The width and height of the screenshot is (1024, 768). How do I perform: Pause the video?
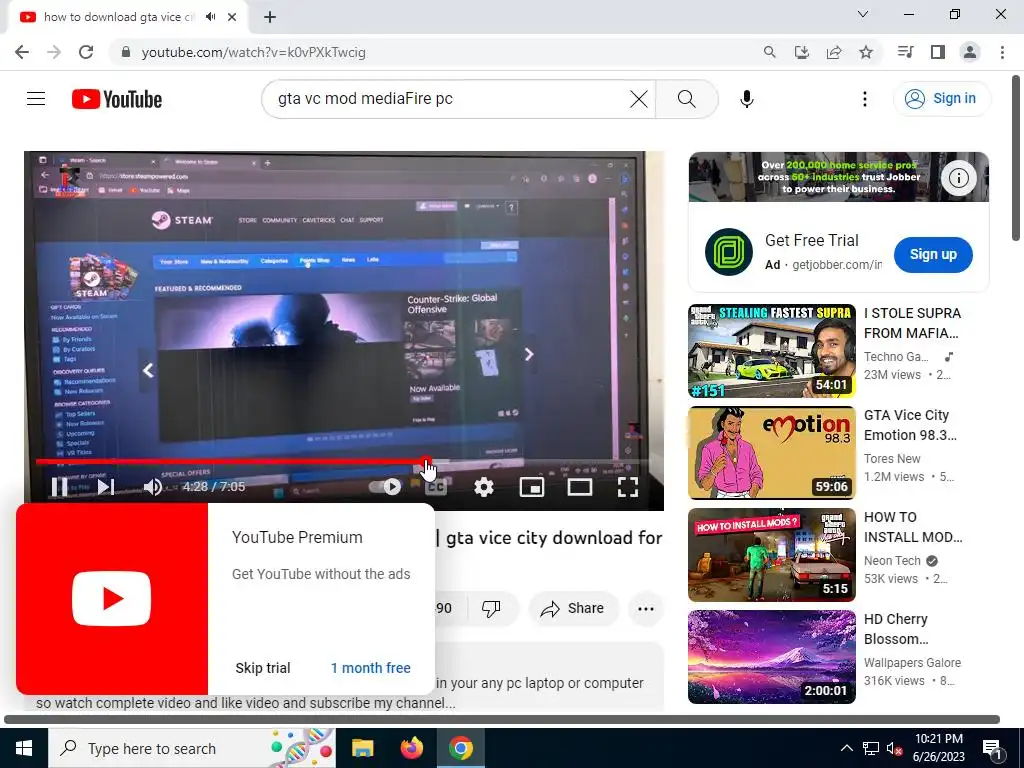tap(59, 487)
